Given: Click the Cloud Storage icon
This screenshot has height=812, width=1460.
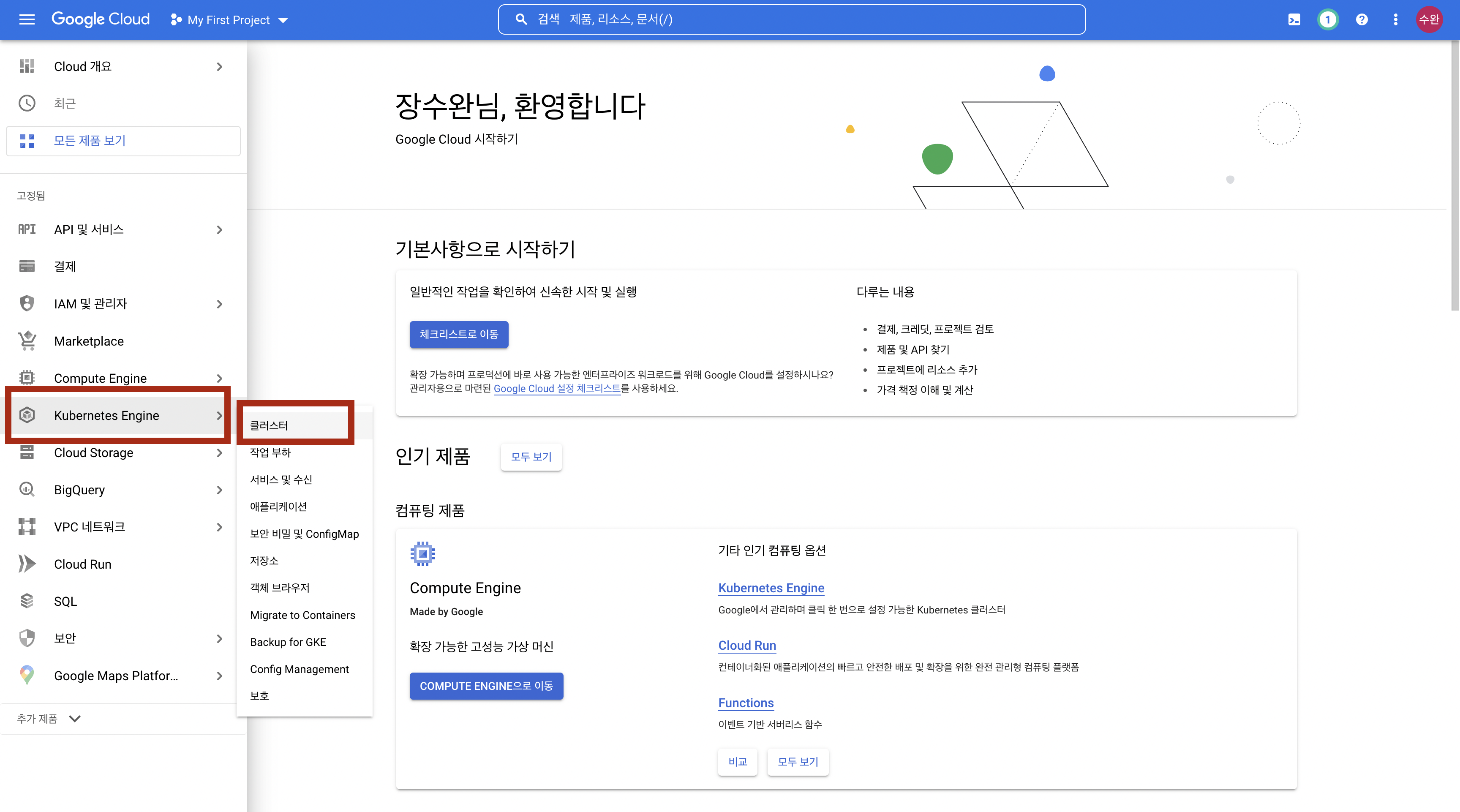Looking at the screenshot, I should tap(27, 452).
